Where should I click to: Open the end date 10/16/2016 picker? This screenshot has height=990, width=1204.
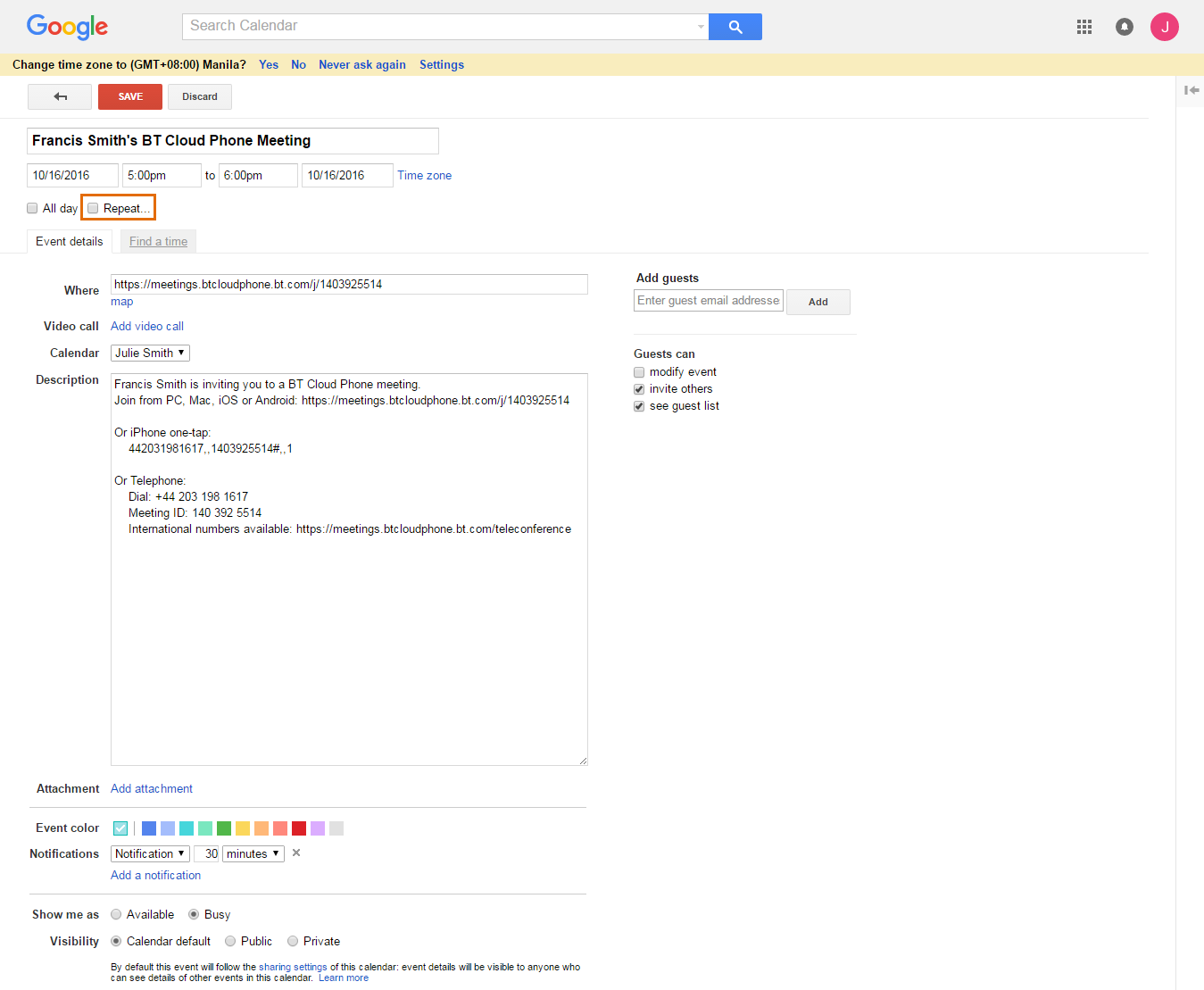pyautogui.click(x=347, y=176)
